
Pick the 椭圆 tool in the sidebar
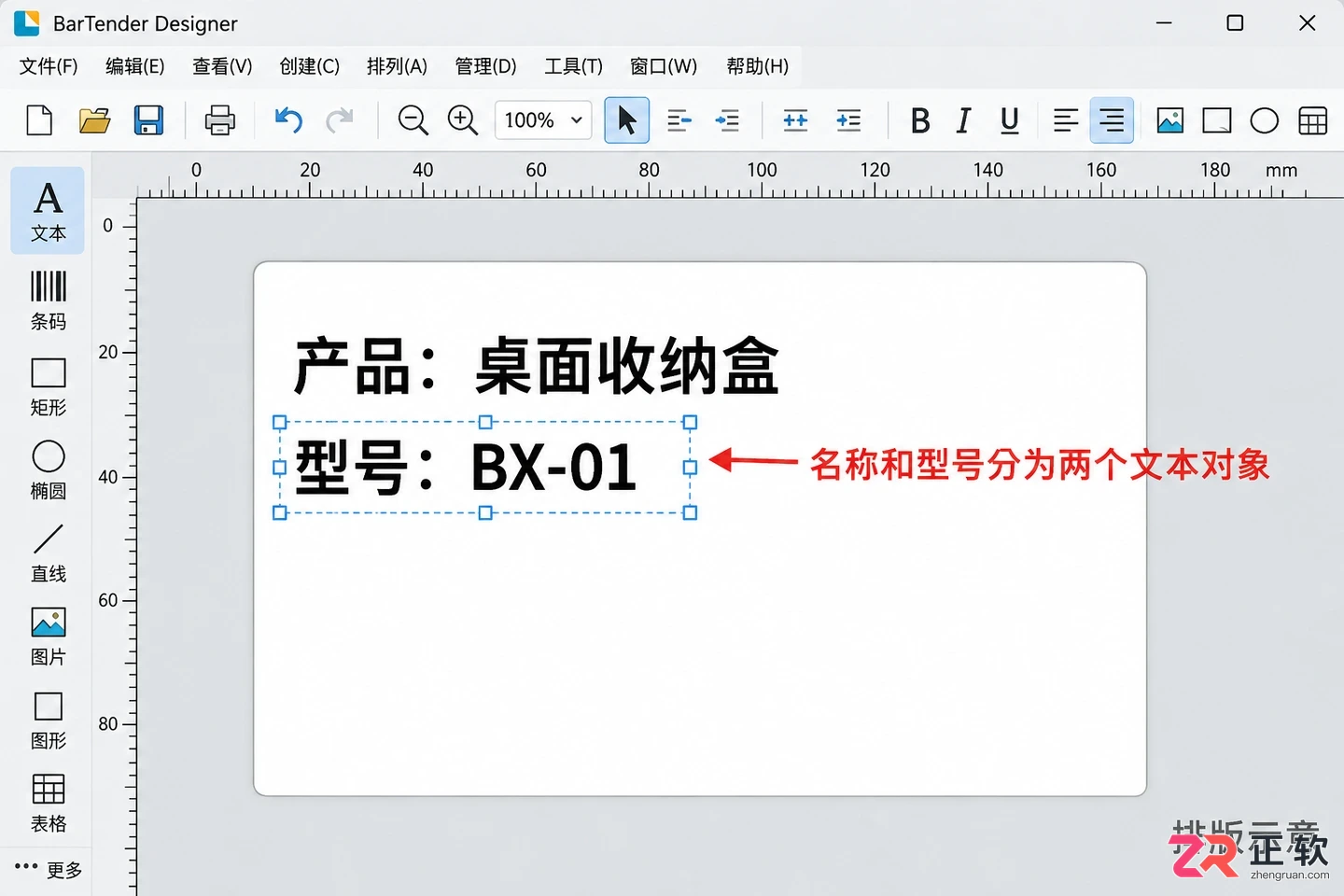49,469
